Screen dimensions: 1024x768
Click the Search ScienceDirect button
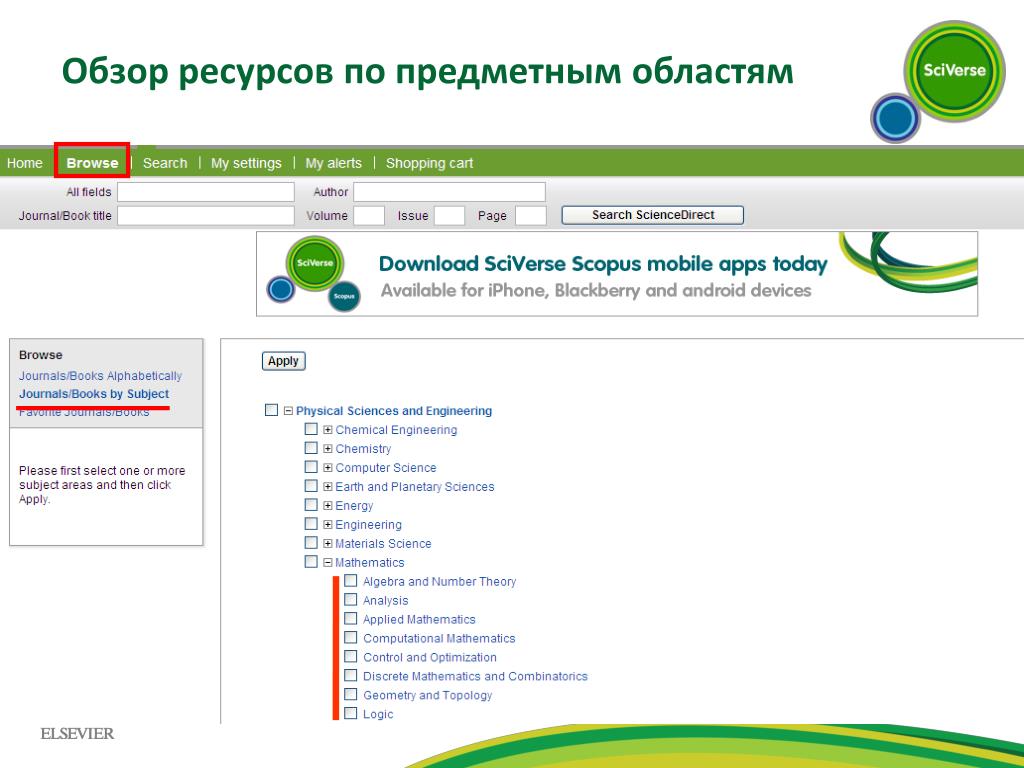(x=652, y=215)
